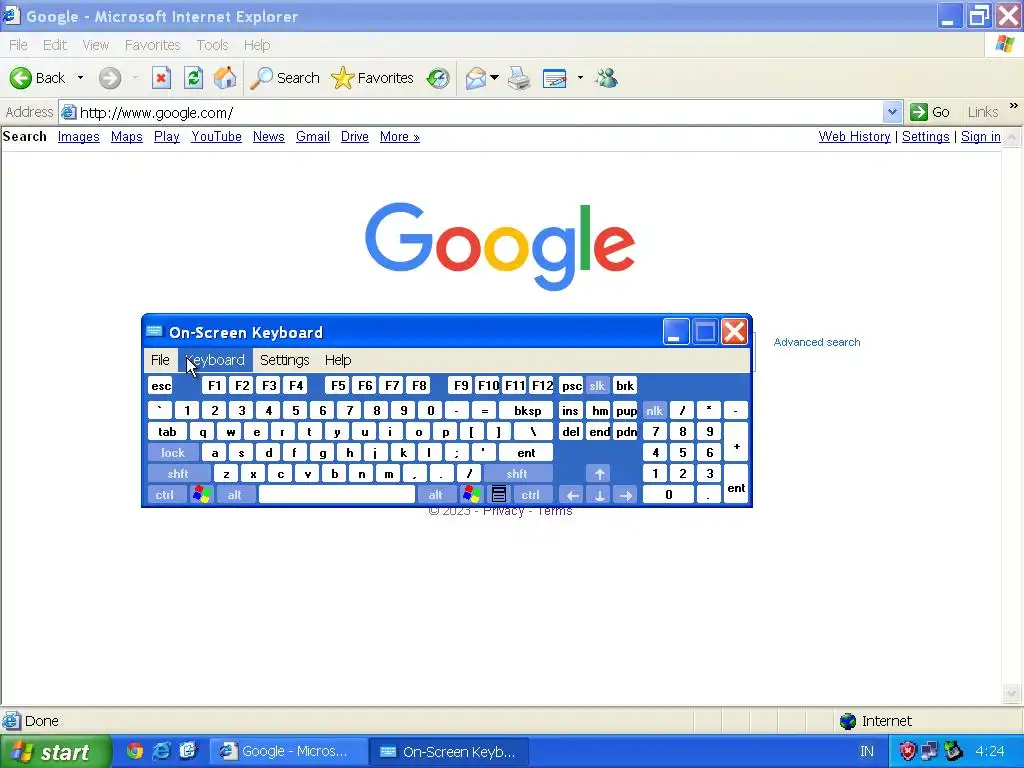Click the Sign in link
This screenshot has height=768, width=1024.
(x=981, y=136)
